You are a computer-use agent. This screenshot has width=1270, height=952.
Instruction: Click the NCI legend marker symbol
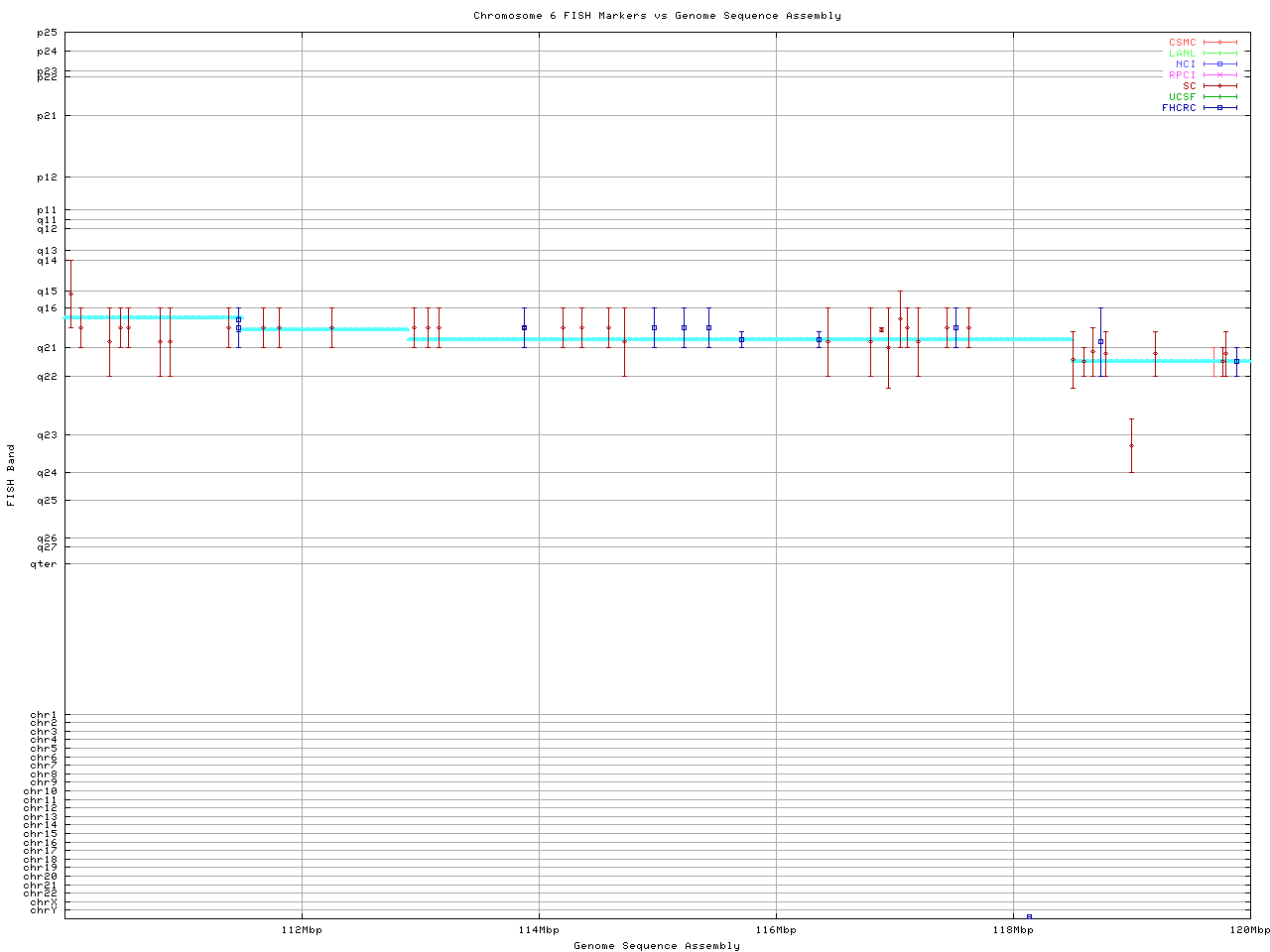click(1220, 64)
